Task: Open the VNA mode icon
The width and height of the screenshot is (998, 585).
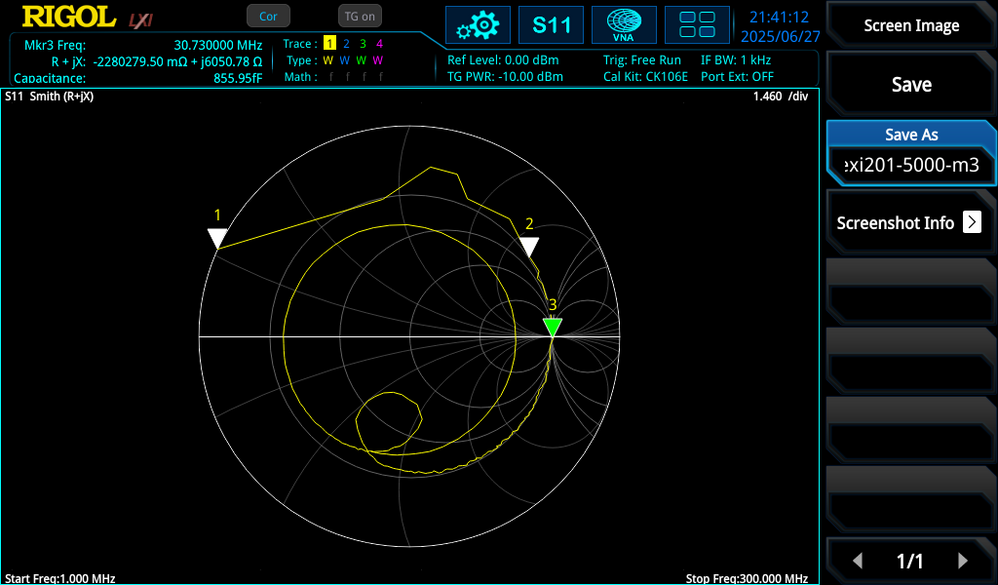Action: [623, 24]
